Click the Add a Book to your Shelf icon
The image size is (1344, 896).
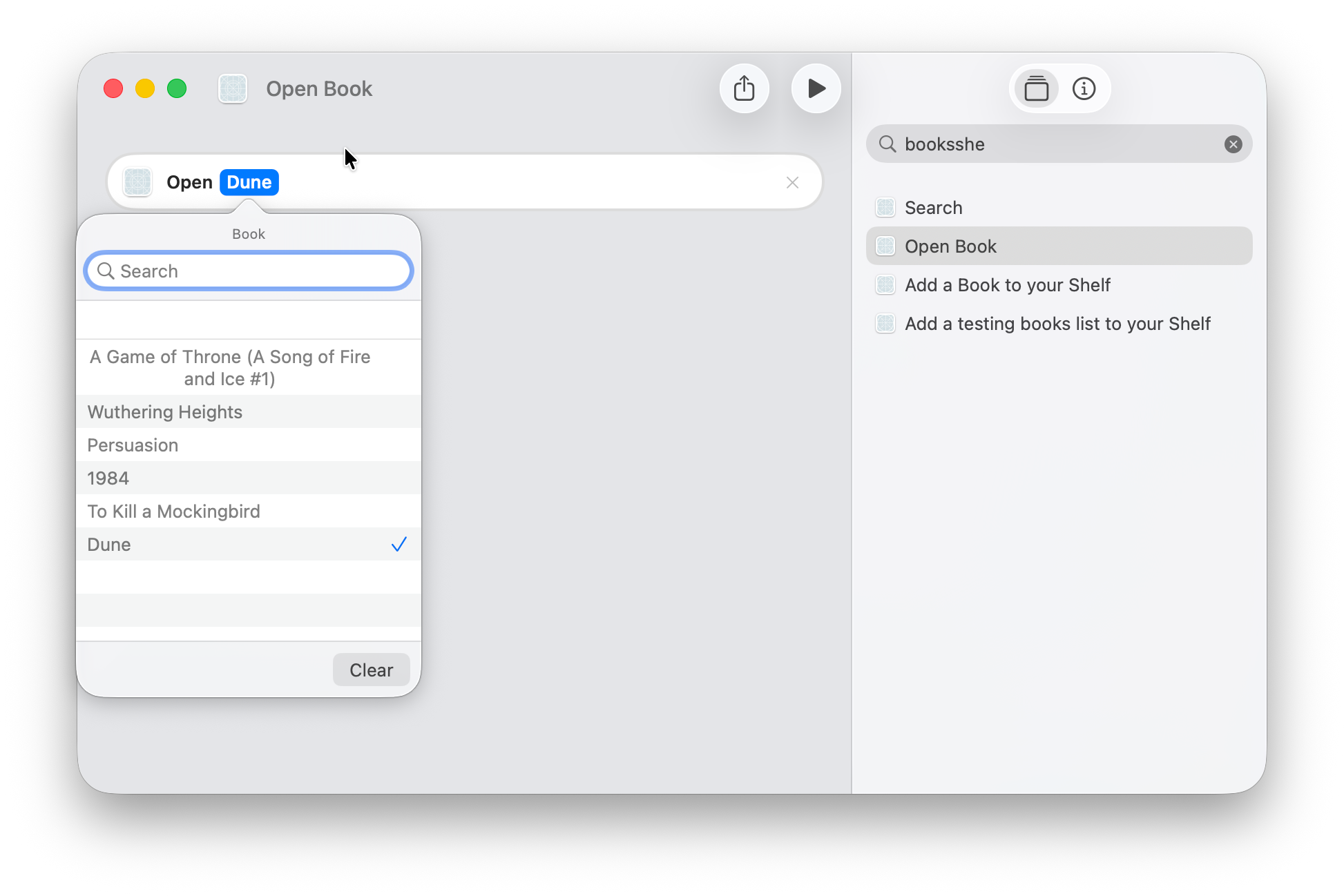pyautogui.click(x=885, y=285)
